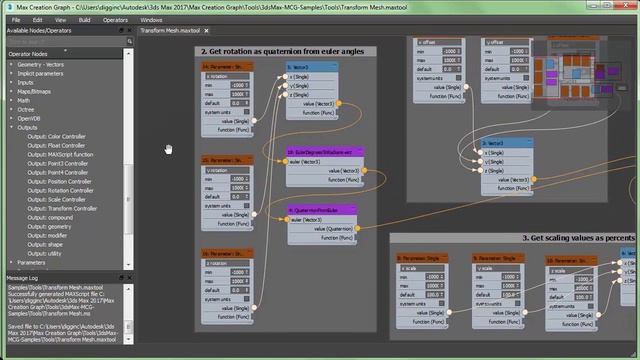Click value (Vector3) output port of top Vector3 node
Viewport: 640px width, 360px height.
point(339,104)
